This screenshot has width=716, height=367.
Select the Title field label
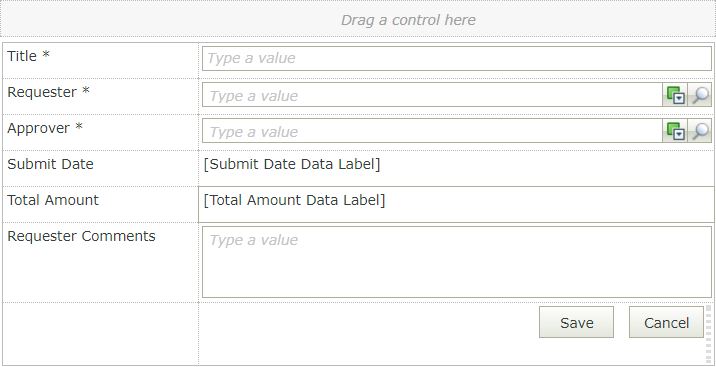28,56
